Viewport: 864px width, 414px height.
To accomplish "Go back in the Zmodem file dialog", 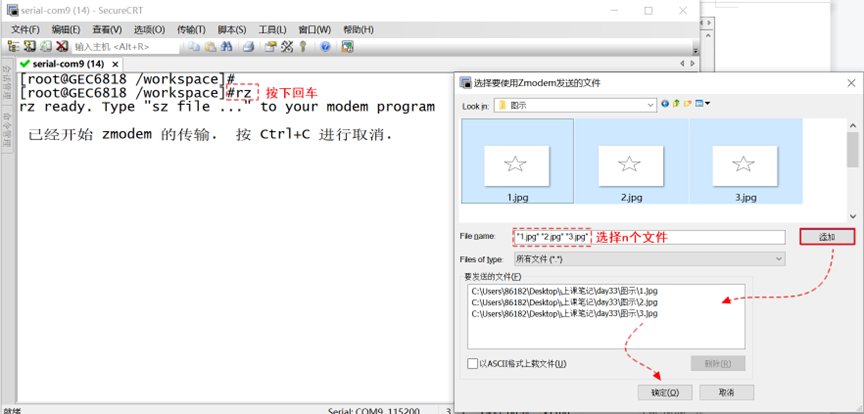I will coord(665,104).
